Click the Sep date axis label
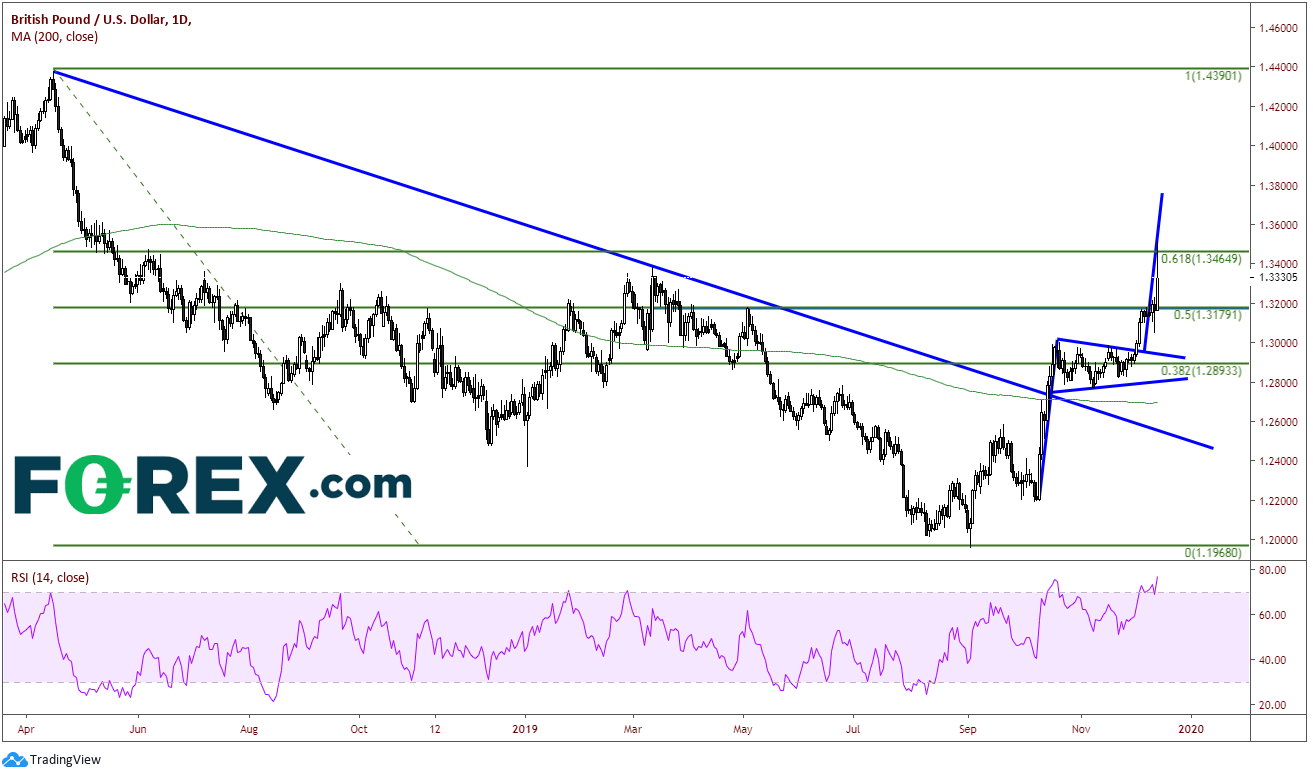Viewport: 1313px width, 778px height. (x=967, y=729)
